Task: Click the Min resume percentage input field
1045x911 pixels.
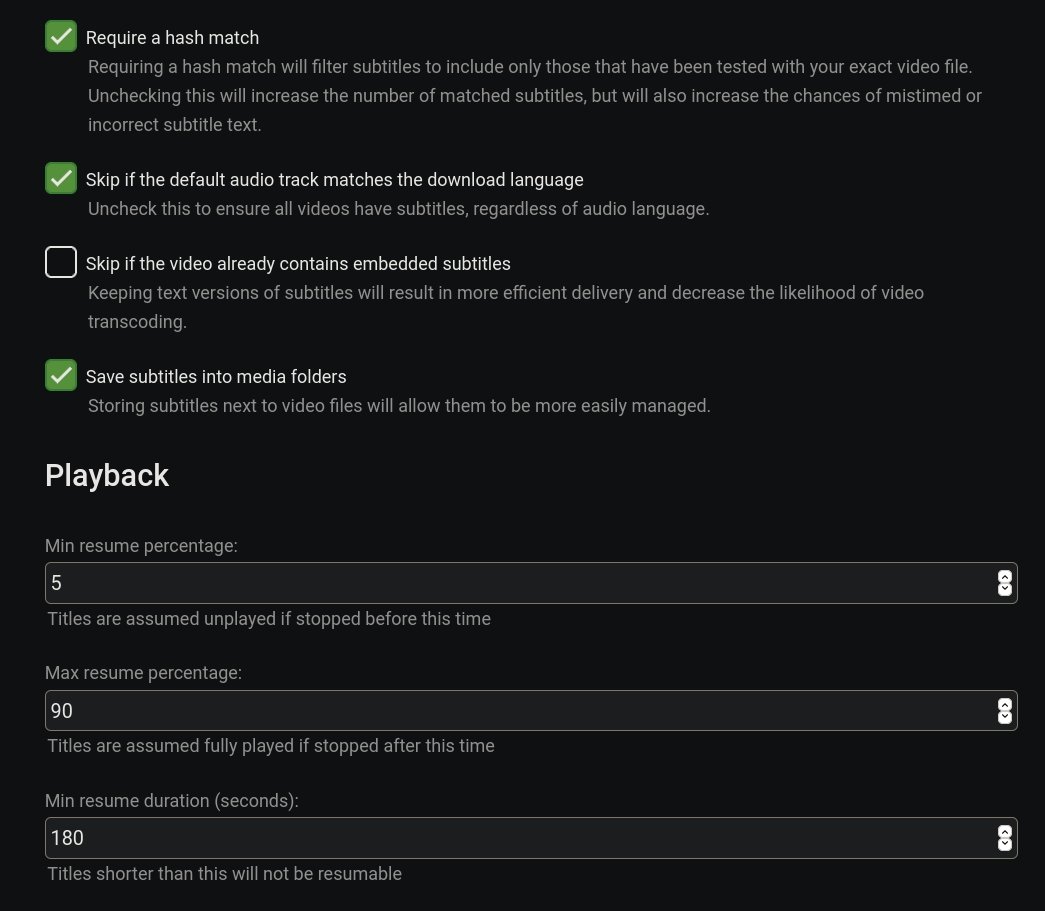Action: point(520,583)
